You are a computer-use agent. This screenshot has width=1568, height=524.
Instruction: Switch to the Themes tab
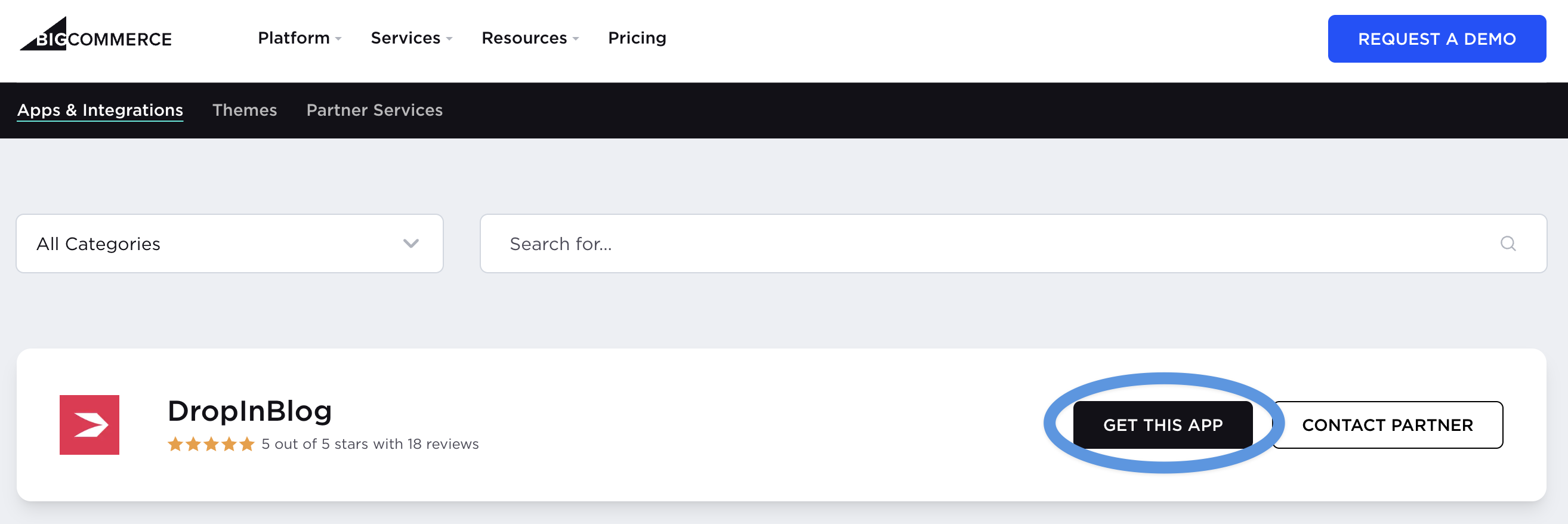(x=244, y=110)
